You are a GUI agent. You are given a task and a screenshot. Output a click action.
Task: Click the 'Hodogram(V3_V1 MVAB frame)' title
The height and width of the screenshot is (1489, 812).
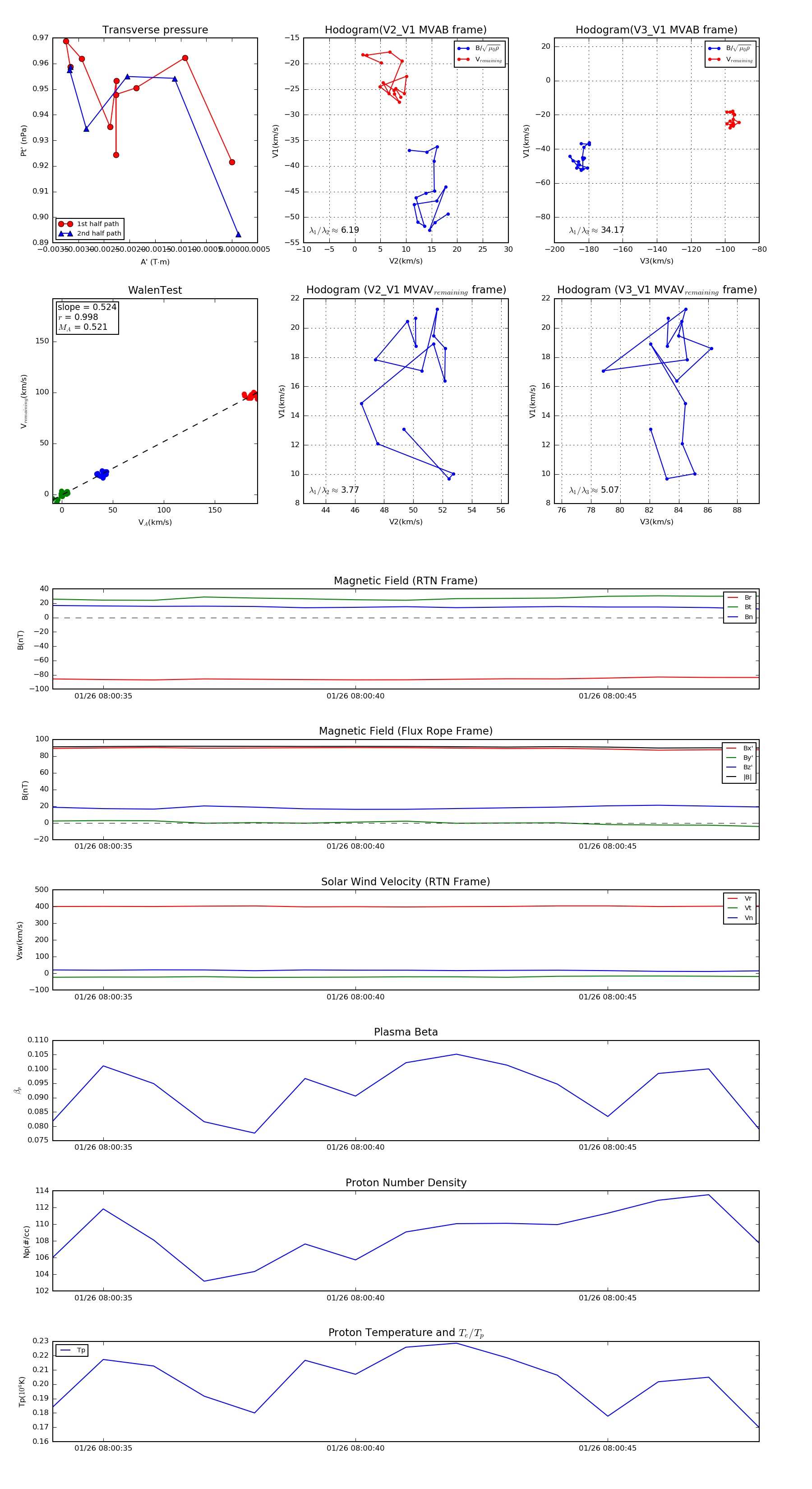pos(656,29)
